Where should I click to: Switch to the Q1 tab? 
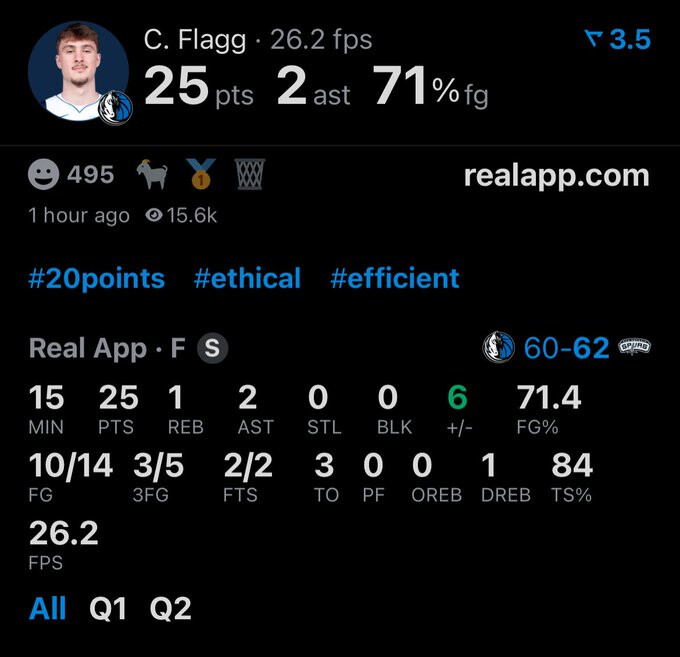[108, 608]
